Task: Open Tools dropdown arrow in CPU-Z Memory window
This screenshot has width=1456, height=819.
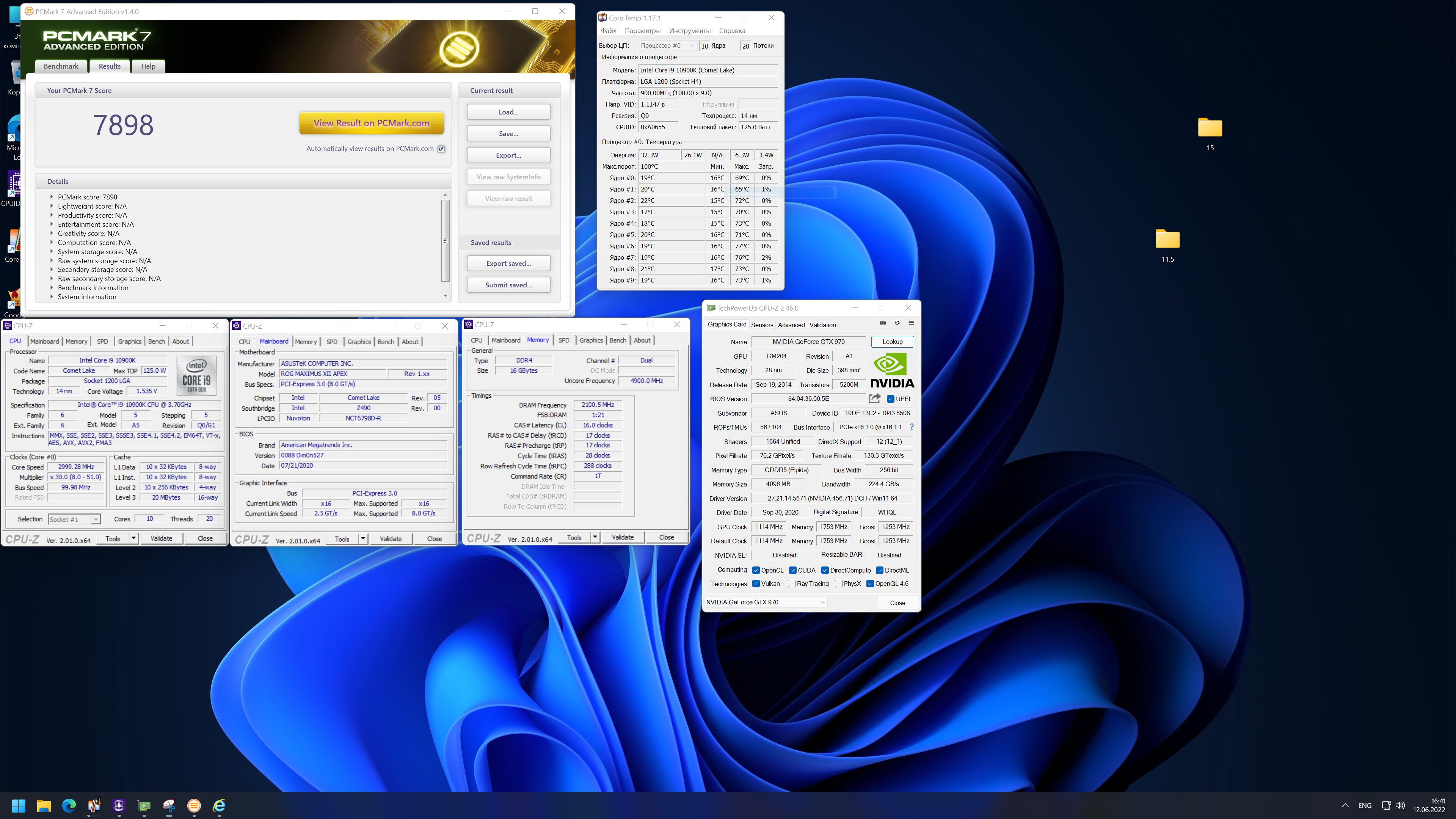Action: (595, 538)
